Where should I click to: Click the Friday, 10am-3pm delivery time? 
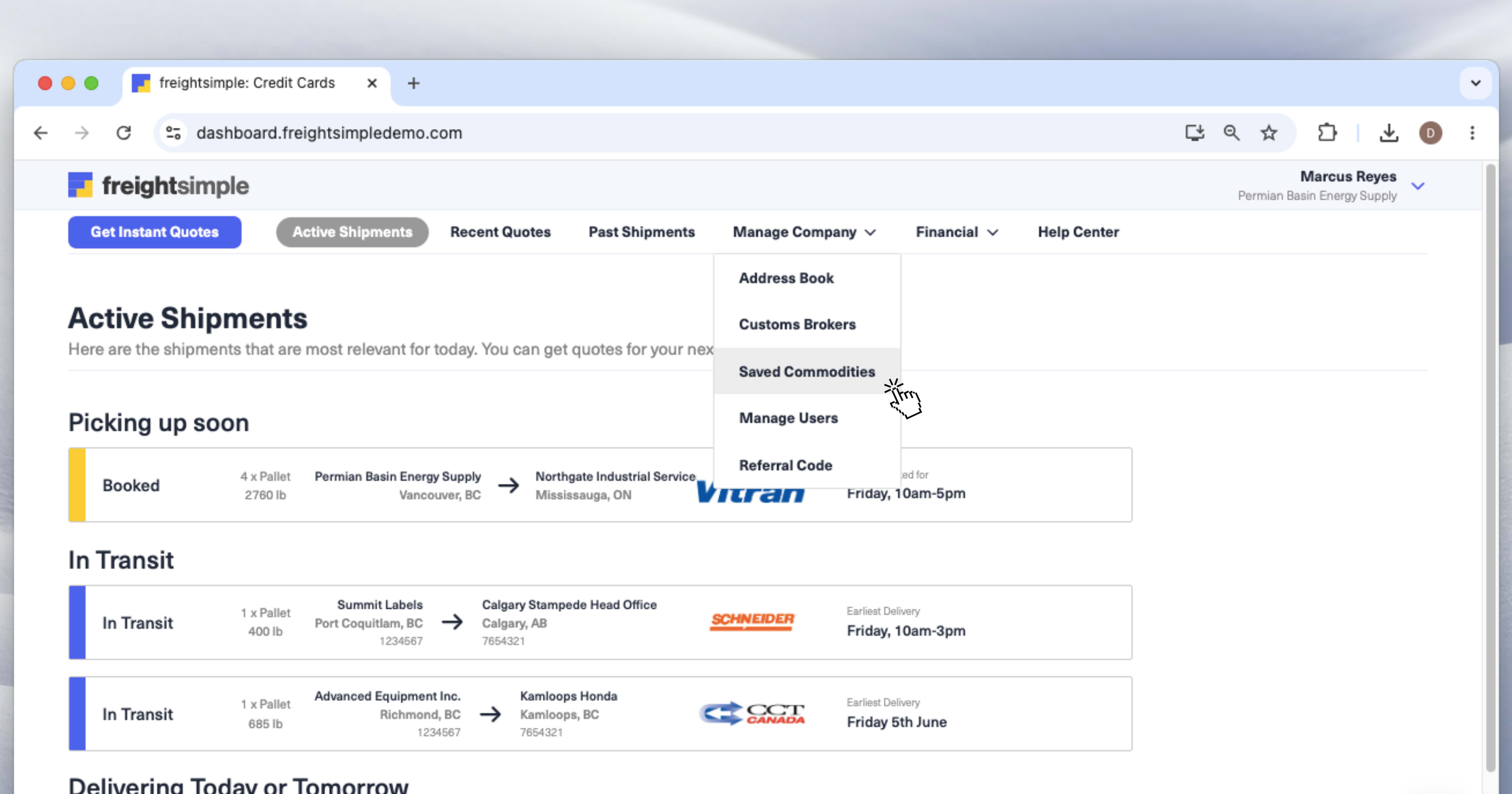click(x=906, y=631)
